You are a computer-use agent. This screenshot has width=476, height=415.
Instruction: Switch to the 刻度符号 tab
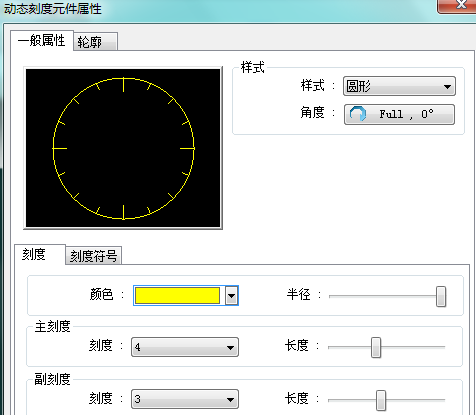tap(94, 256)
